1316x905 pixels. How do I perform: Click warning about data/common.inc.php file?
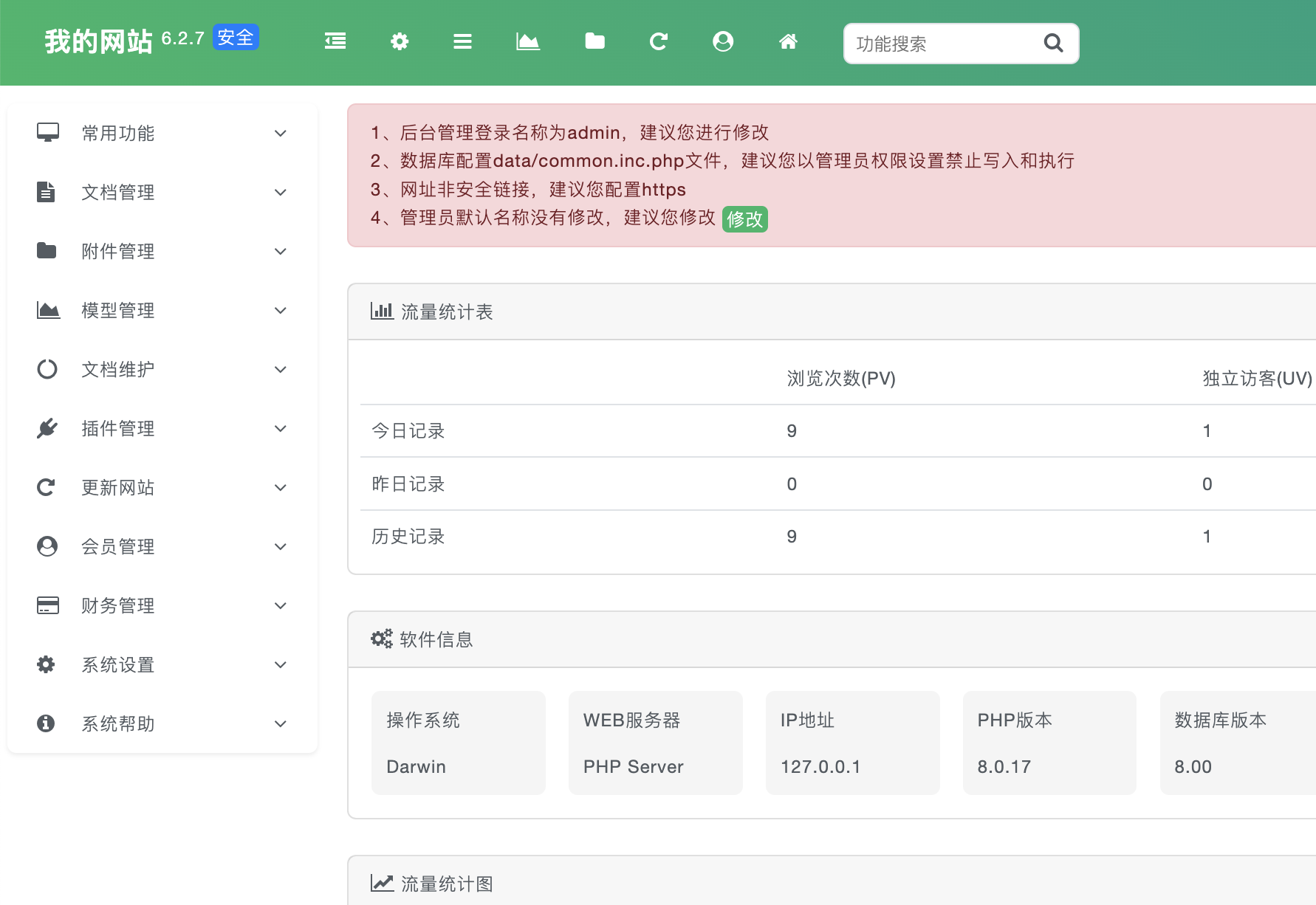[722, 161]
